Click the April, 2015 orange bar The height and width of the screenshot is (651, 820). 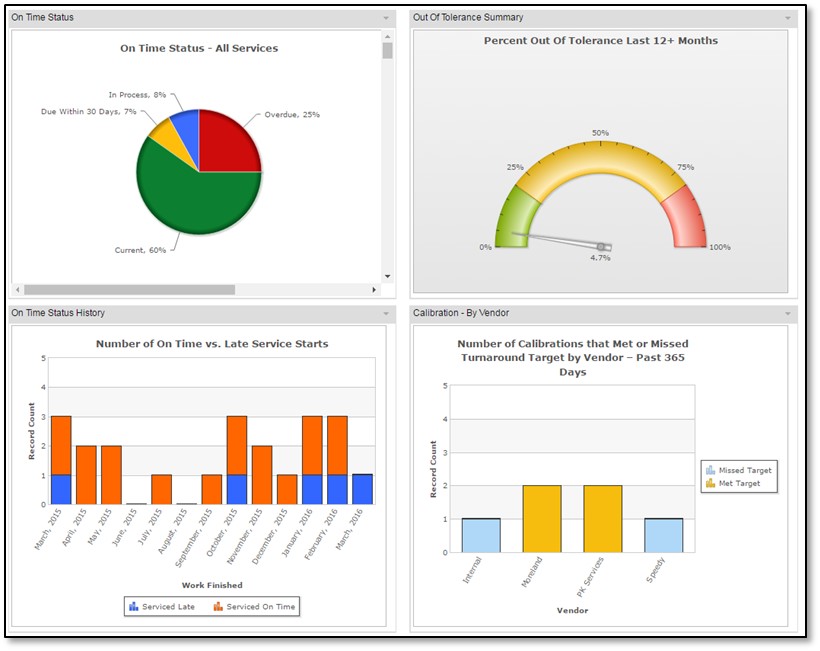(x=86, y=475)
